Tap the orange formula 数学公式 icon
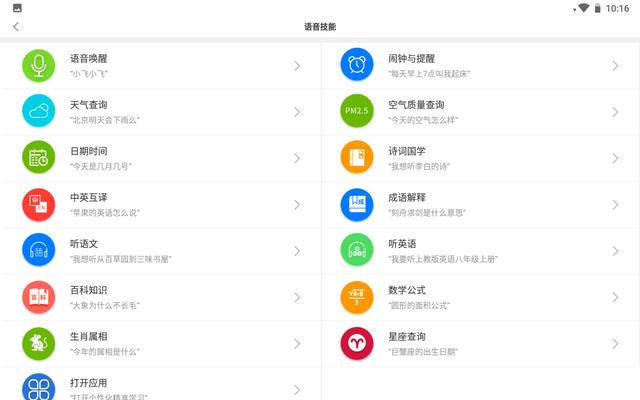 [x=357, y=297]
